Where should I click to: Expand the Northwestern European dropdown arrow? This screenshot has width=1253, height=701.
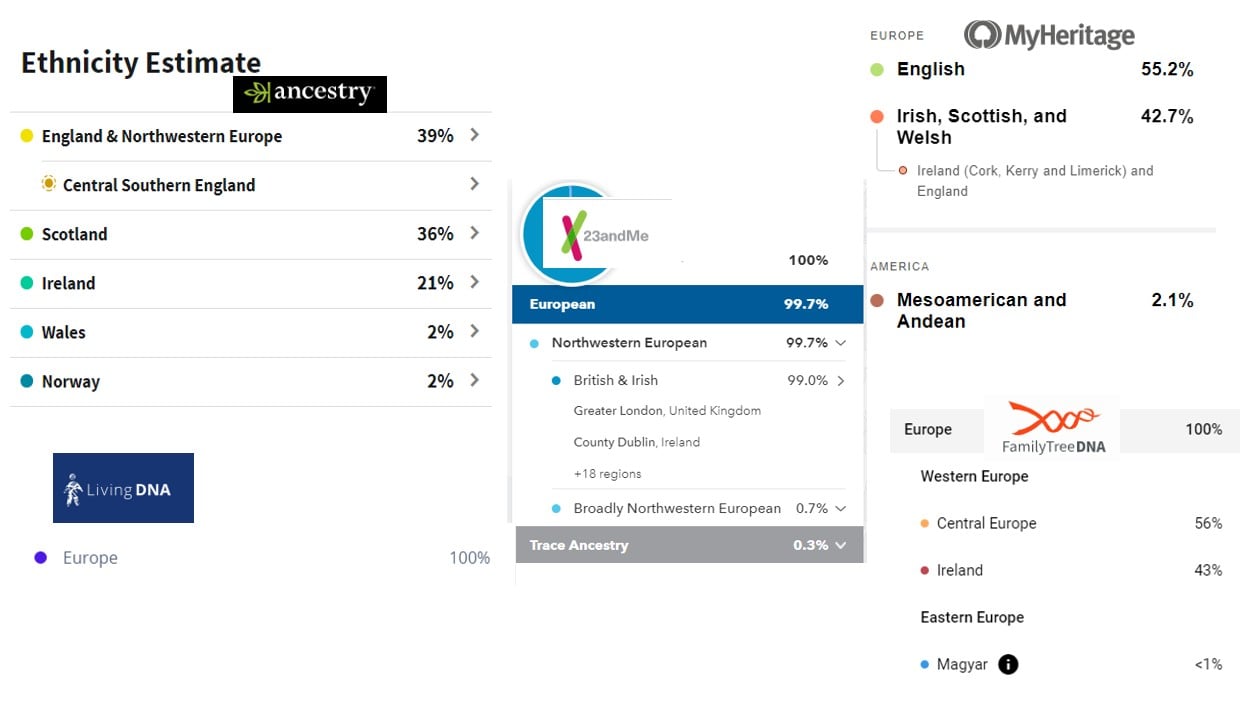tap(840, 343)
